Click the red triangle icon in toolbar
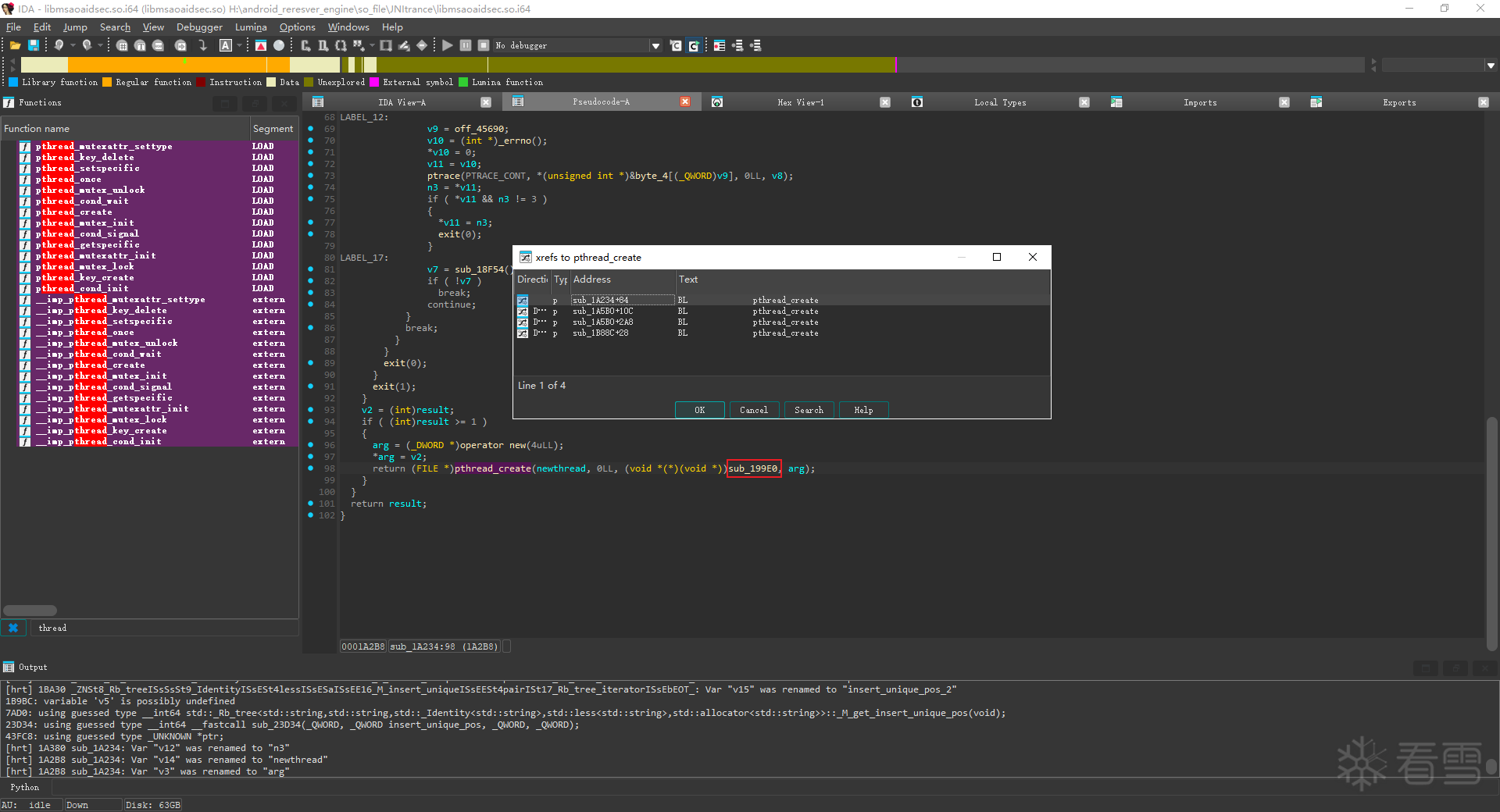Screen dimensions: 1500x812 [261, 45]
